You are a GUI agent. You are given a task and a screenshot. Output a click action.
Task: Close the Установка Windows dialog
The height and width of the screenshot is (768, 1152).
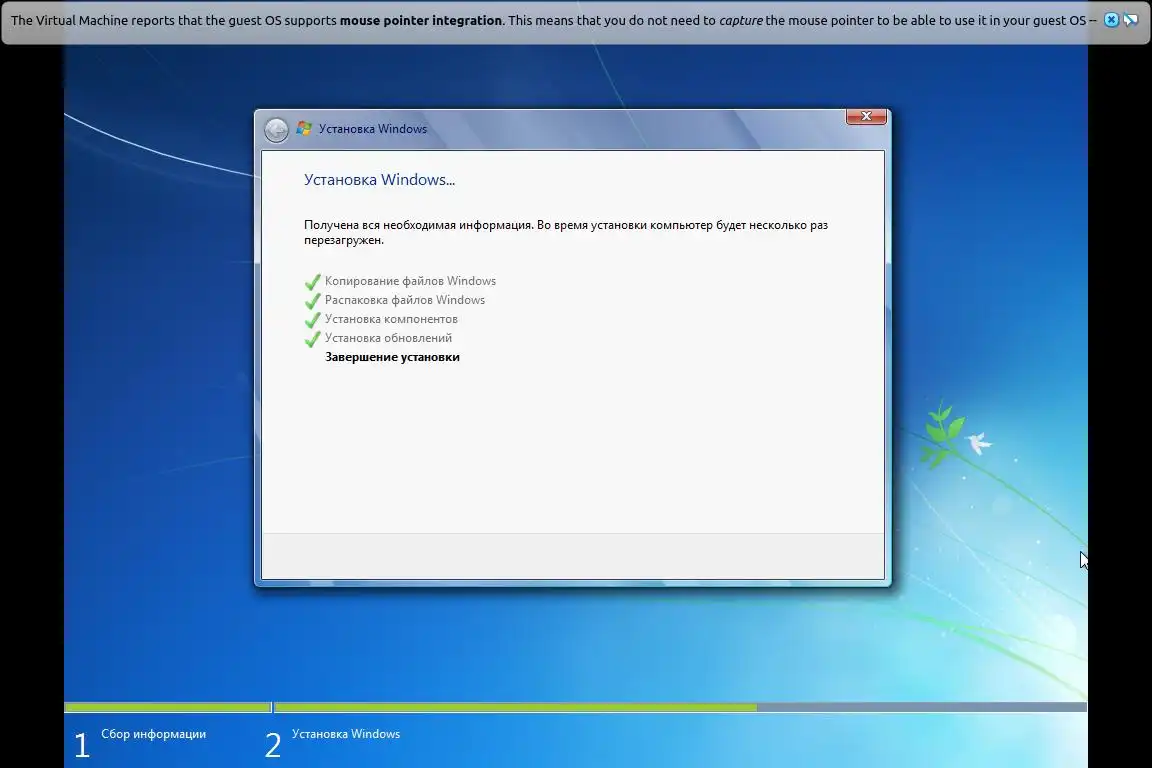pos(866,116)
